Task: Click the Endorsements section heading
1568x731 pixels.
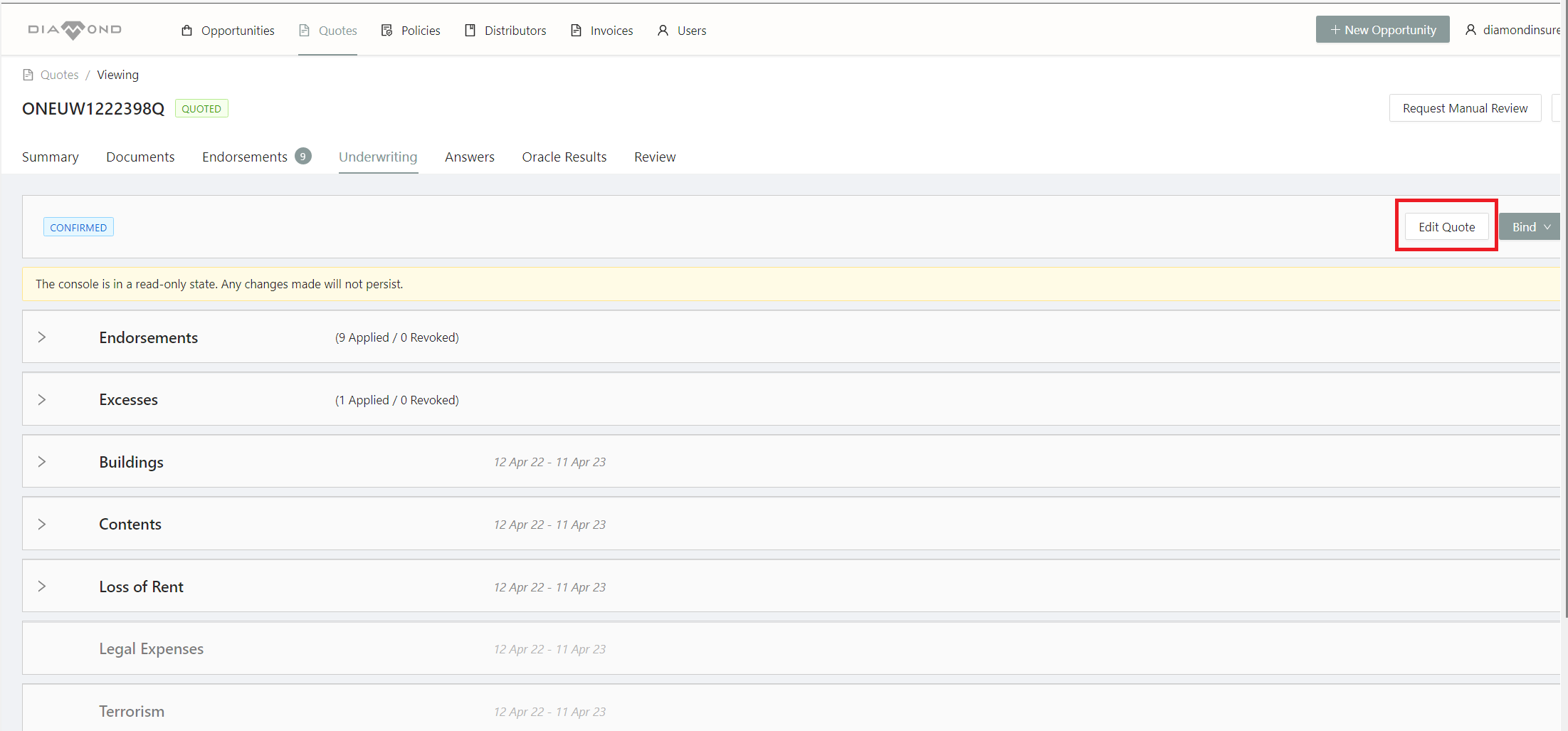Action: [x=149, y=337]
